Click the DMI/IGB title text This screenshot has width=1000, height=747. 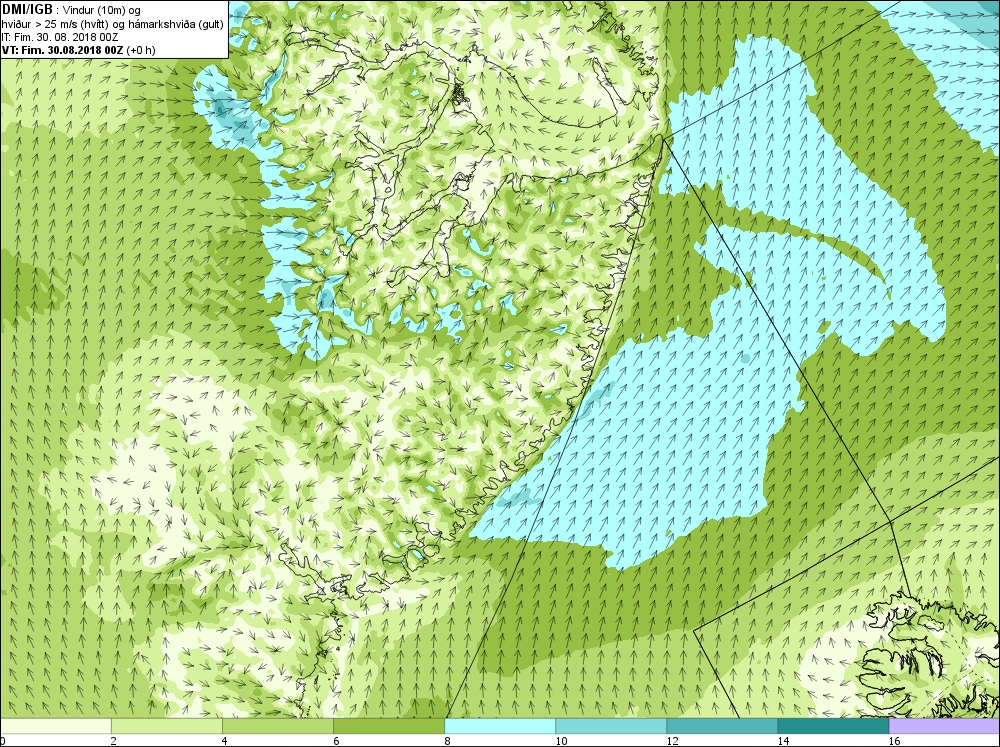[27, 10]
